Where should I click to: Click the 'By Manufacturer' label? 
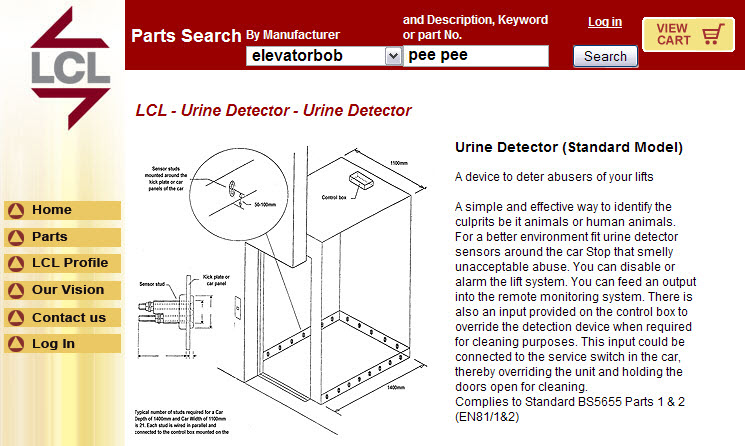click(x=293, y=35)
